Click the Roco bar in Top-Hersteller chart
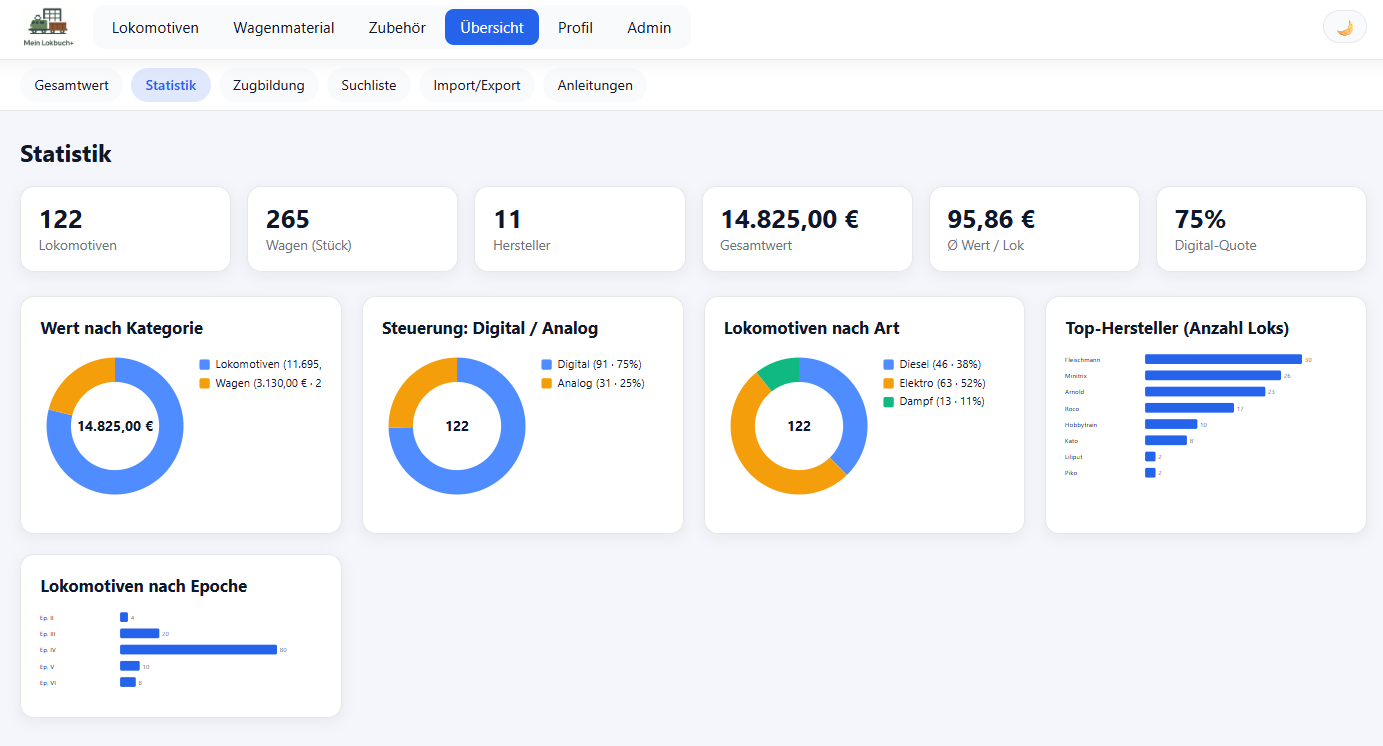The height and width of the screenshot is (746, 1383). tap(1189, 408)
